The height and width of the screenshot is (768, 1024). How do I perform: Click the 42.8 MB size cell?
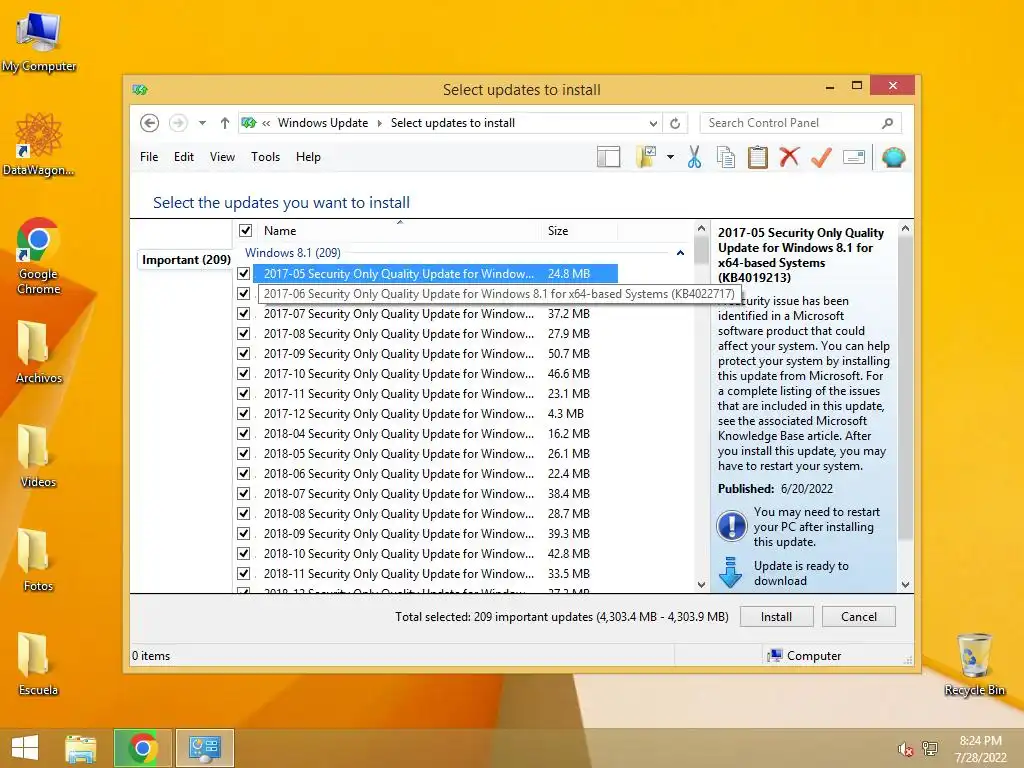click(x=569, y=554)
